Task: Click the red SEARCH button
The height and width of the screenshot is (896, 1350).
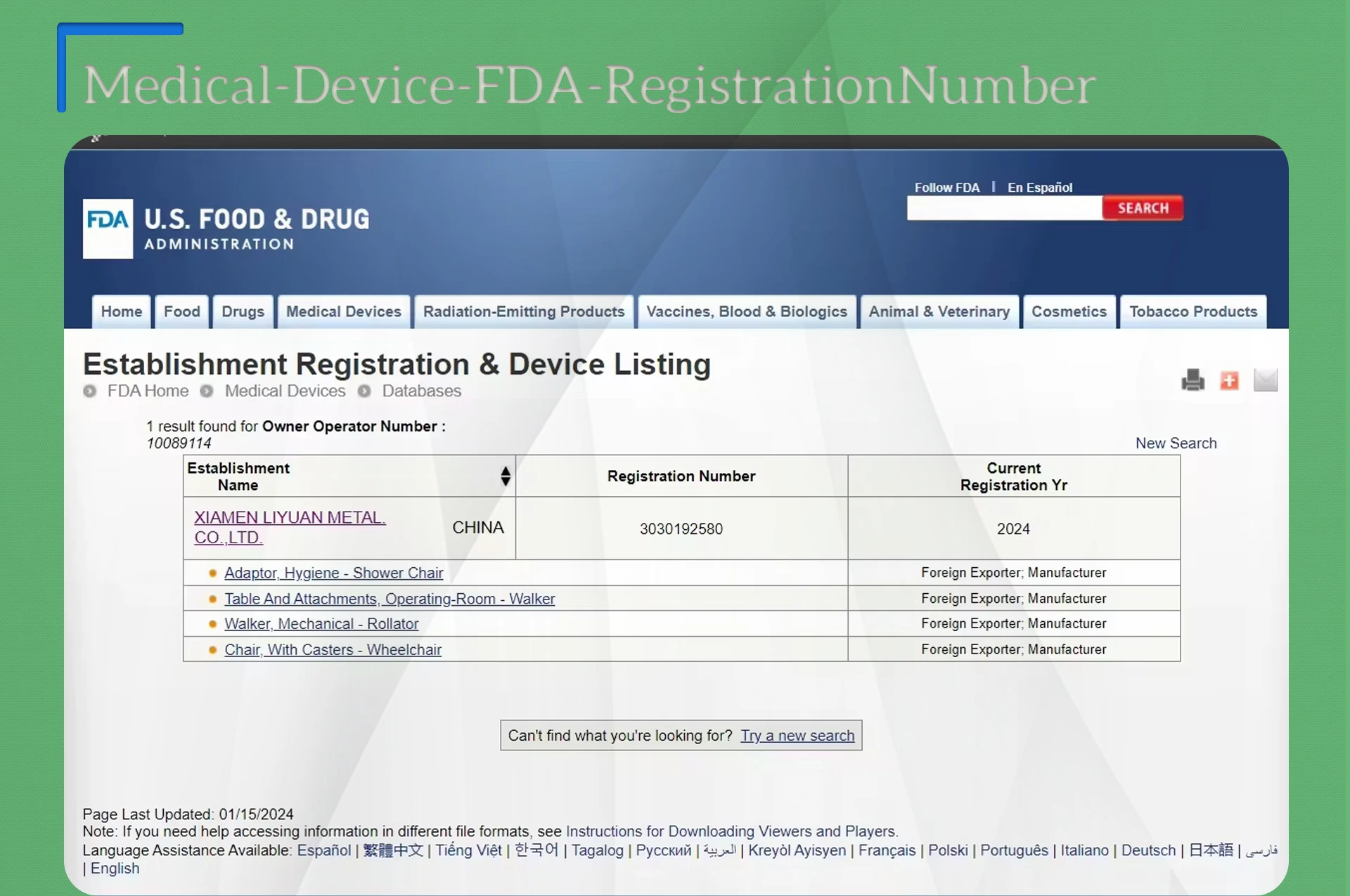Action: pos(1143,208)
